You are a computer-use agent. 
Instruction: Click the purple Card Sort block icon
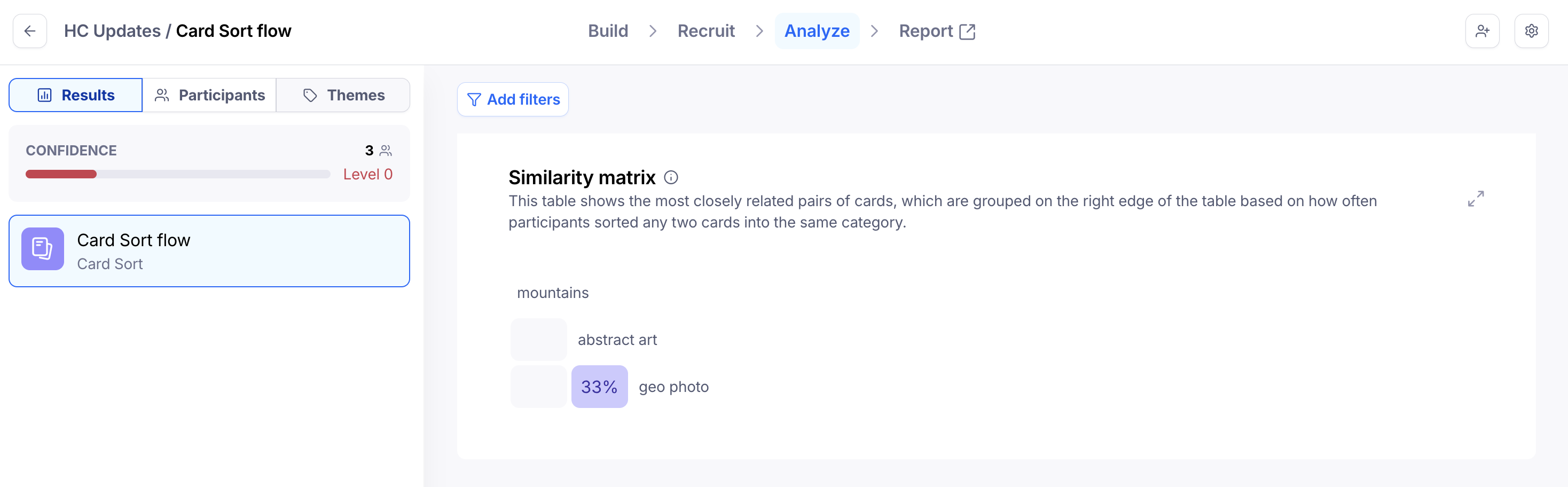coord(43,248)
